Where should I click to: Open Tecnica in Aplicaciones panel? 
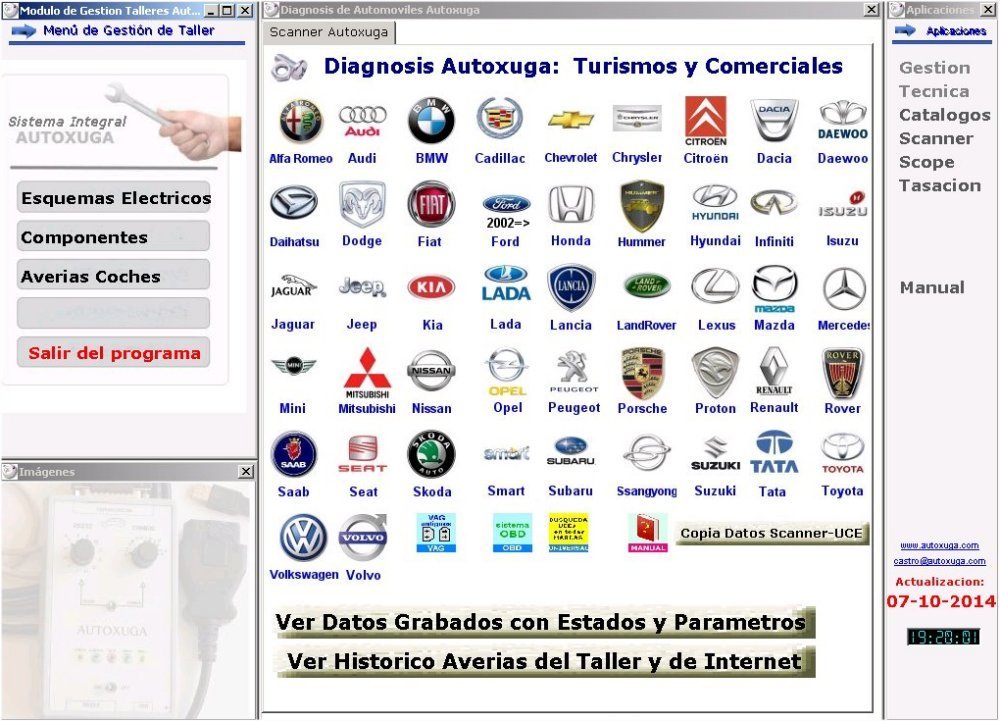click(934, 91)
